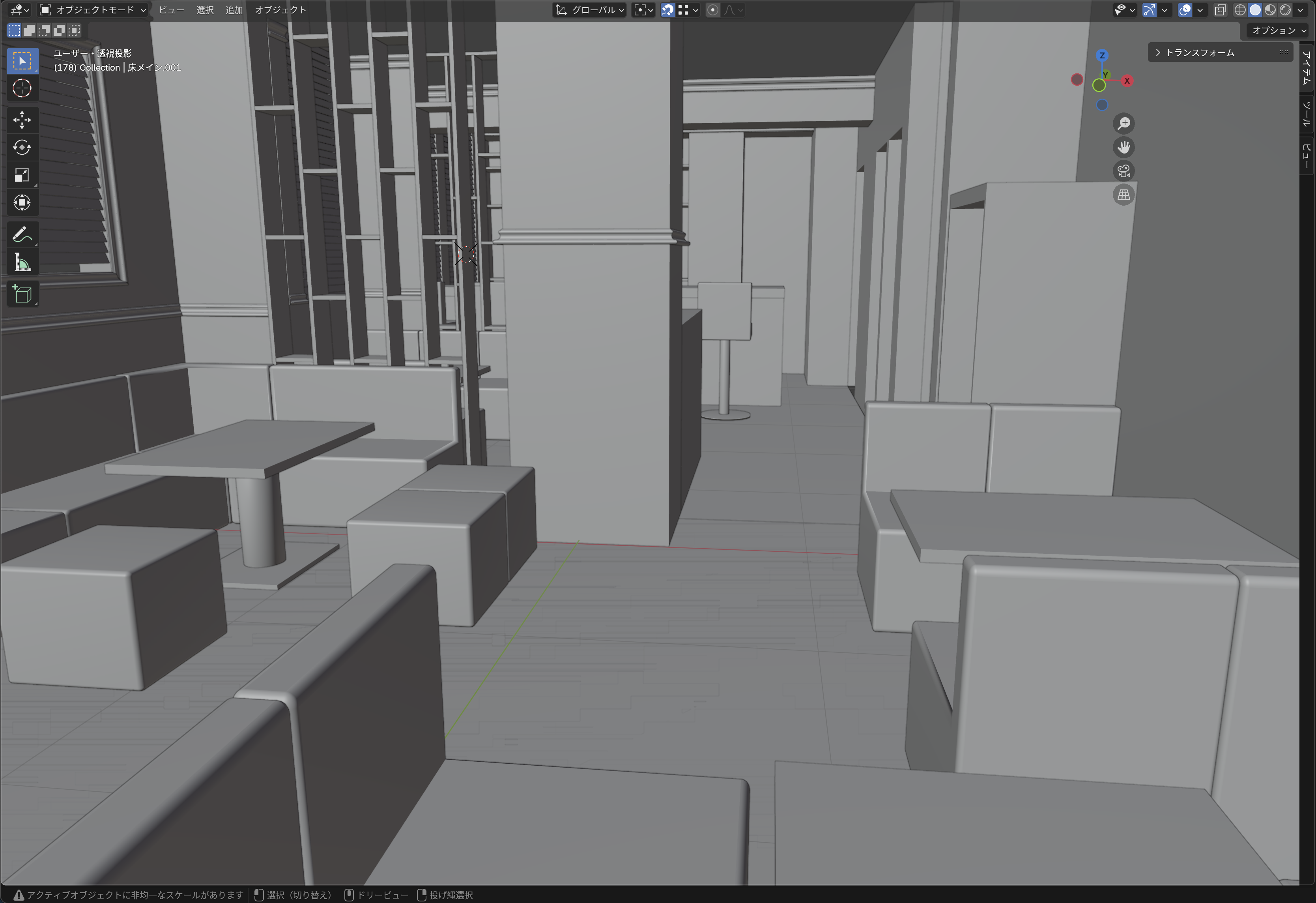Open pivot point dropdown
Image resolution: width=1316 pixels, height=903 pixels.
[644, 10]
